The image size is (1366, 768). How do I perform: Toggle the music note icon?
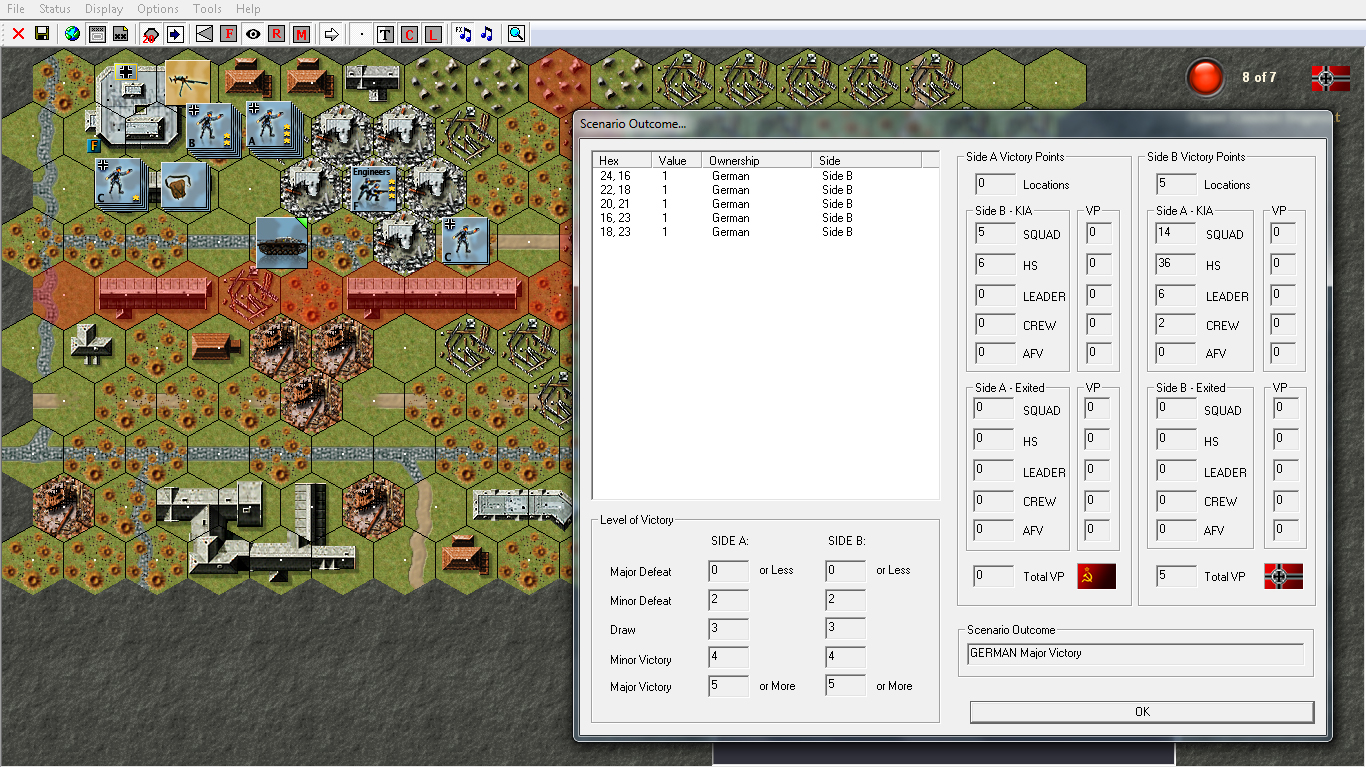tap(487, 34)
